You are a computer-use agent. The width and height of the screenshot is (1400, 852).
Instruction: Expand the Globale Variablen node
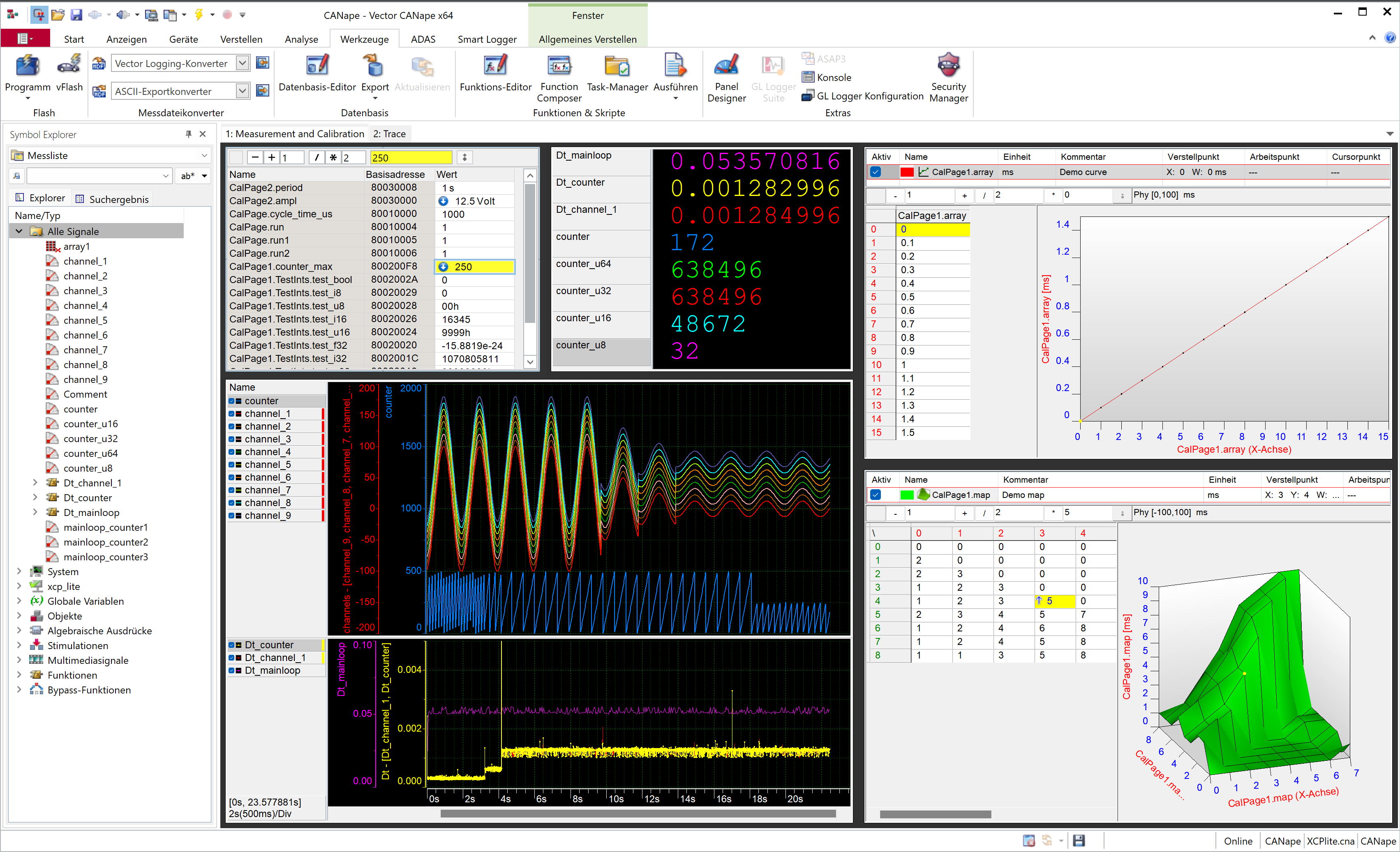19,601
